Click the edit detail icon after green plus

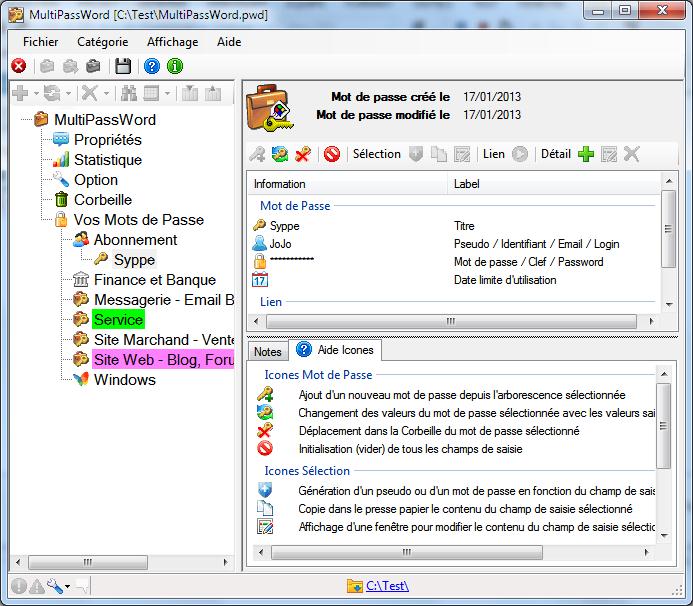point(609,154)
